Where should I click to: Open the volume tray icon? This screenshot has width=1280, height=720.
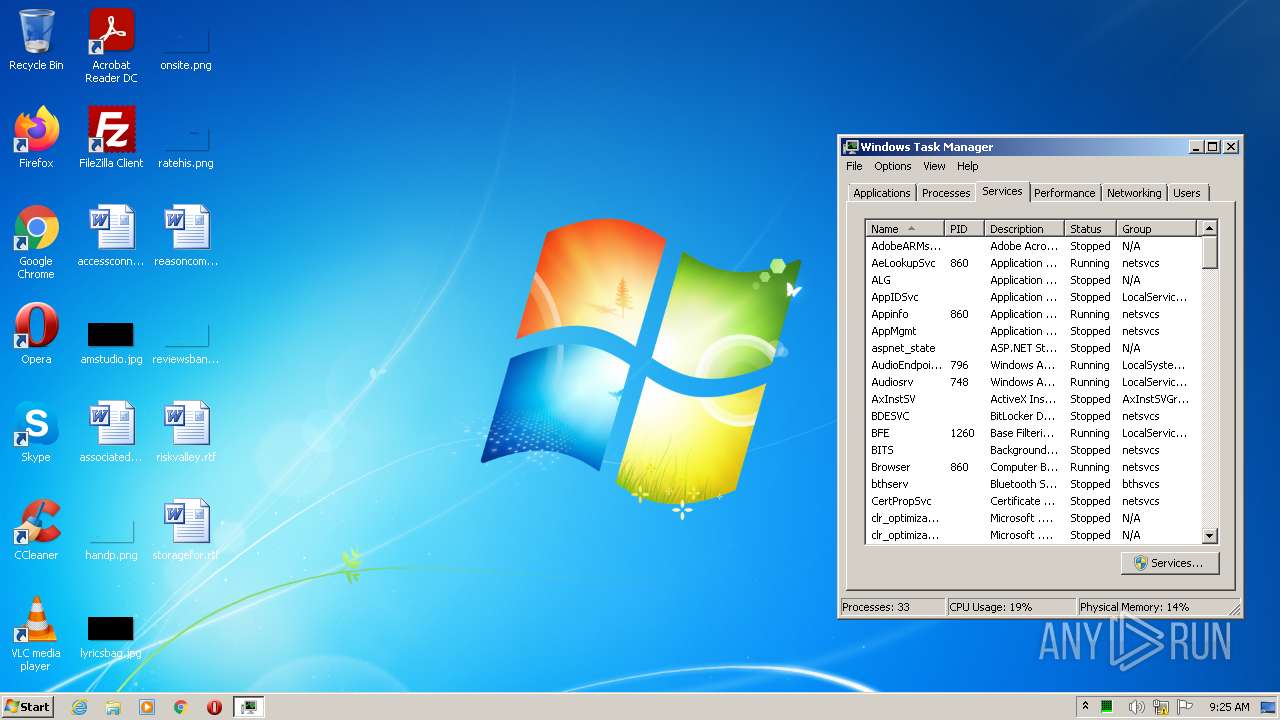click(x=1136, y=707)
